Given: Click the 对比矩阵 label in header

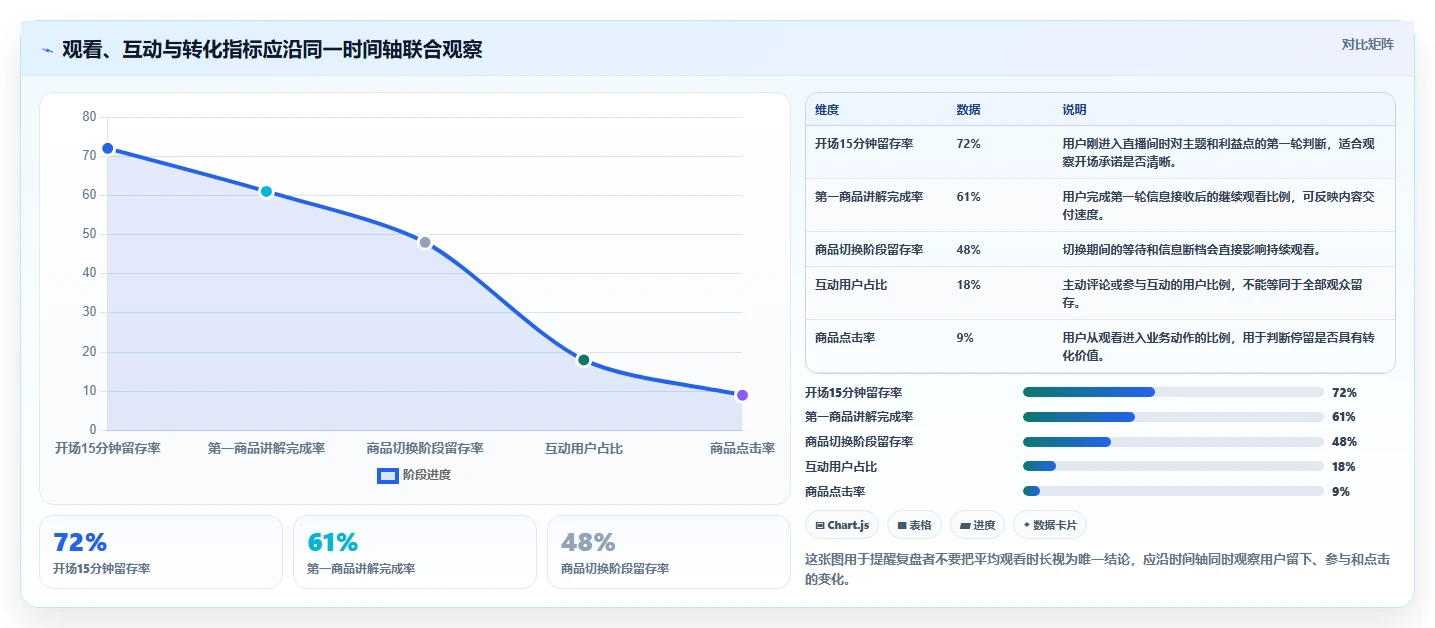Looking at the screenshot, I should 1367,44.
